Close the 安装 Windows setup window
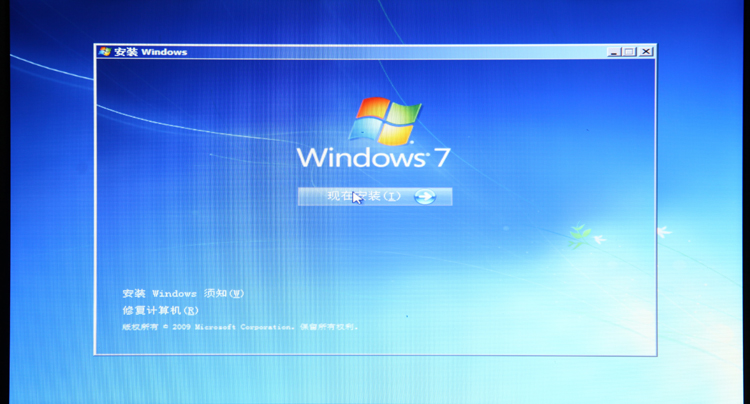Image resolution: width=750 pixels, height=404 pixels. [645, 51]
